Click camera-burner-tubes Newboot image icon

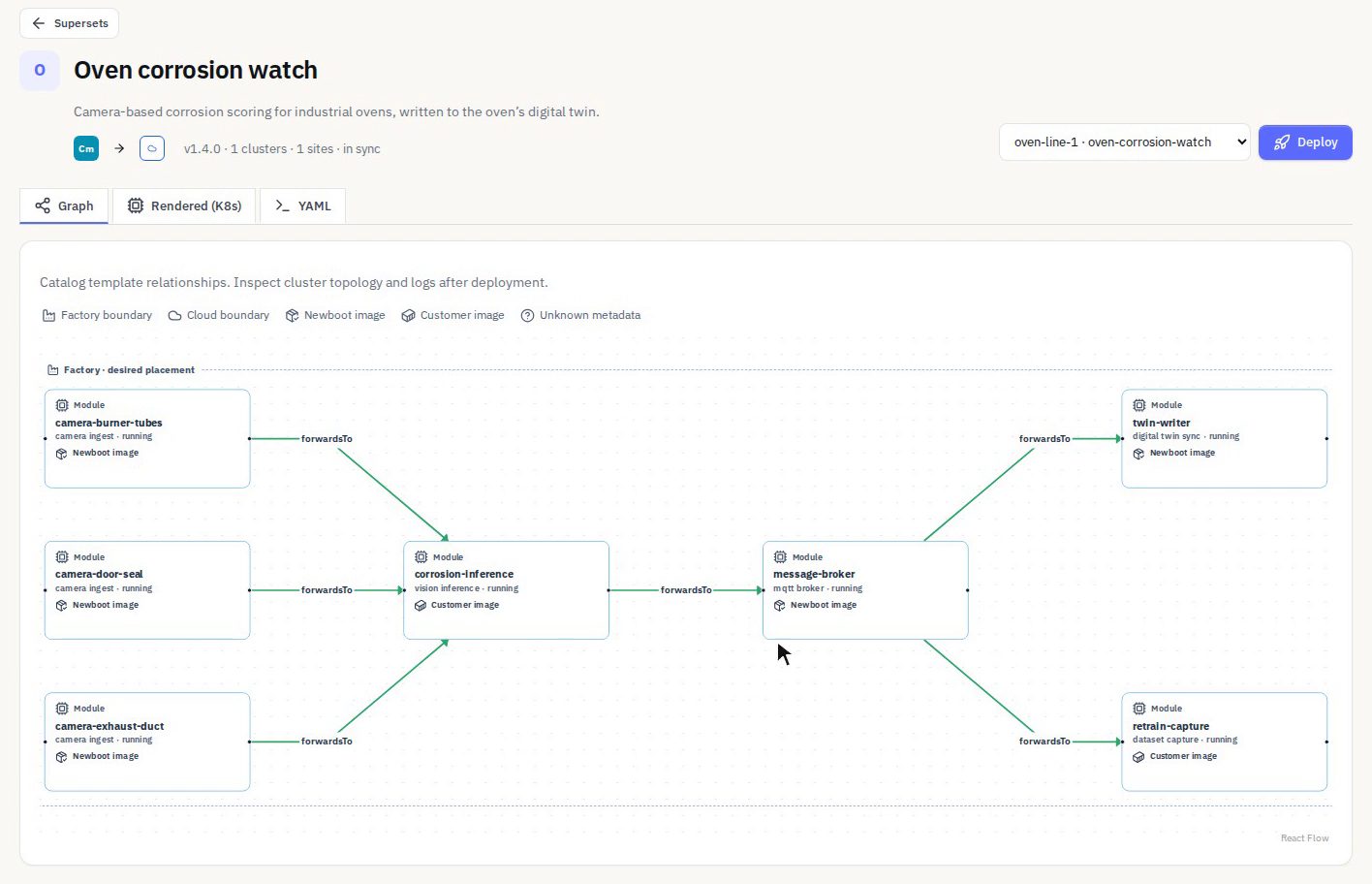point(62,454)
